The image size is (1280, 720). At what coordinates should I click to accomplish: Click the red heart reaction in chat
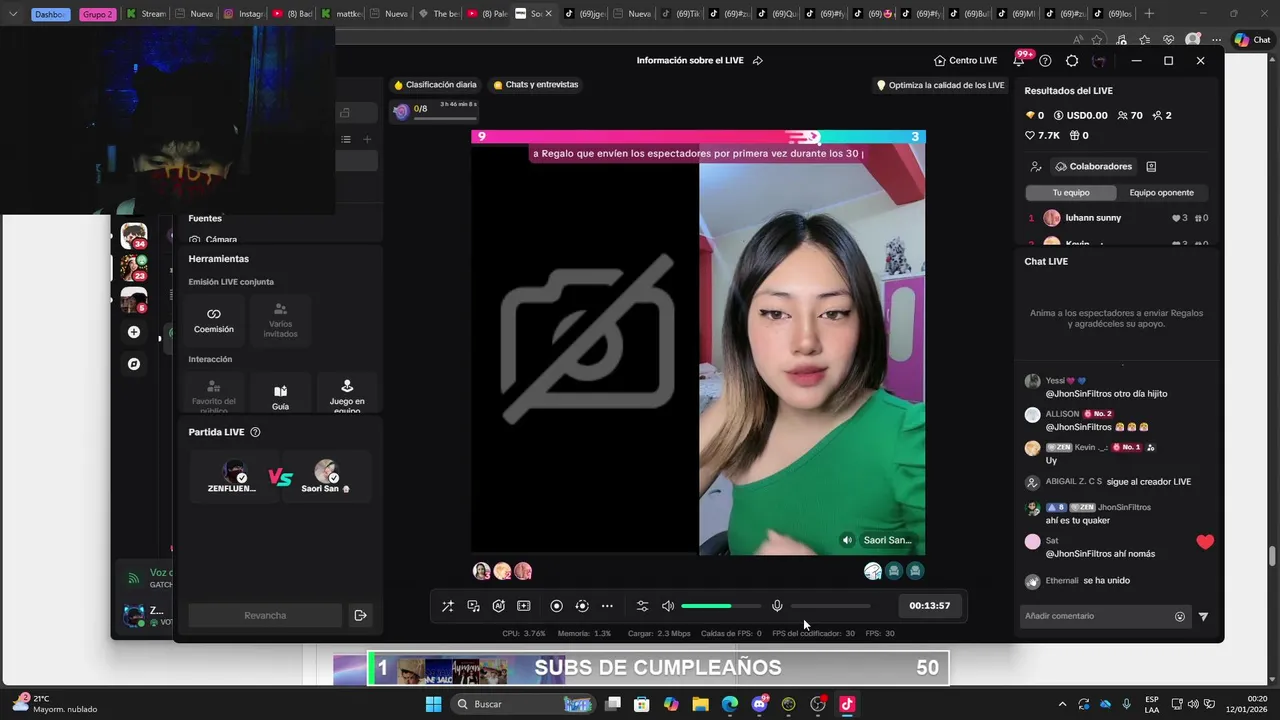[x=1205, y=542]
